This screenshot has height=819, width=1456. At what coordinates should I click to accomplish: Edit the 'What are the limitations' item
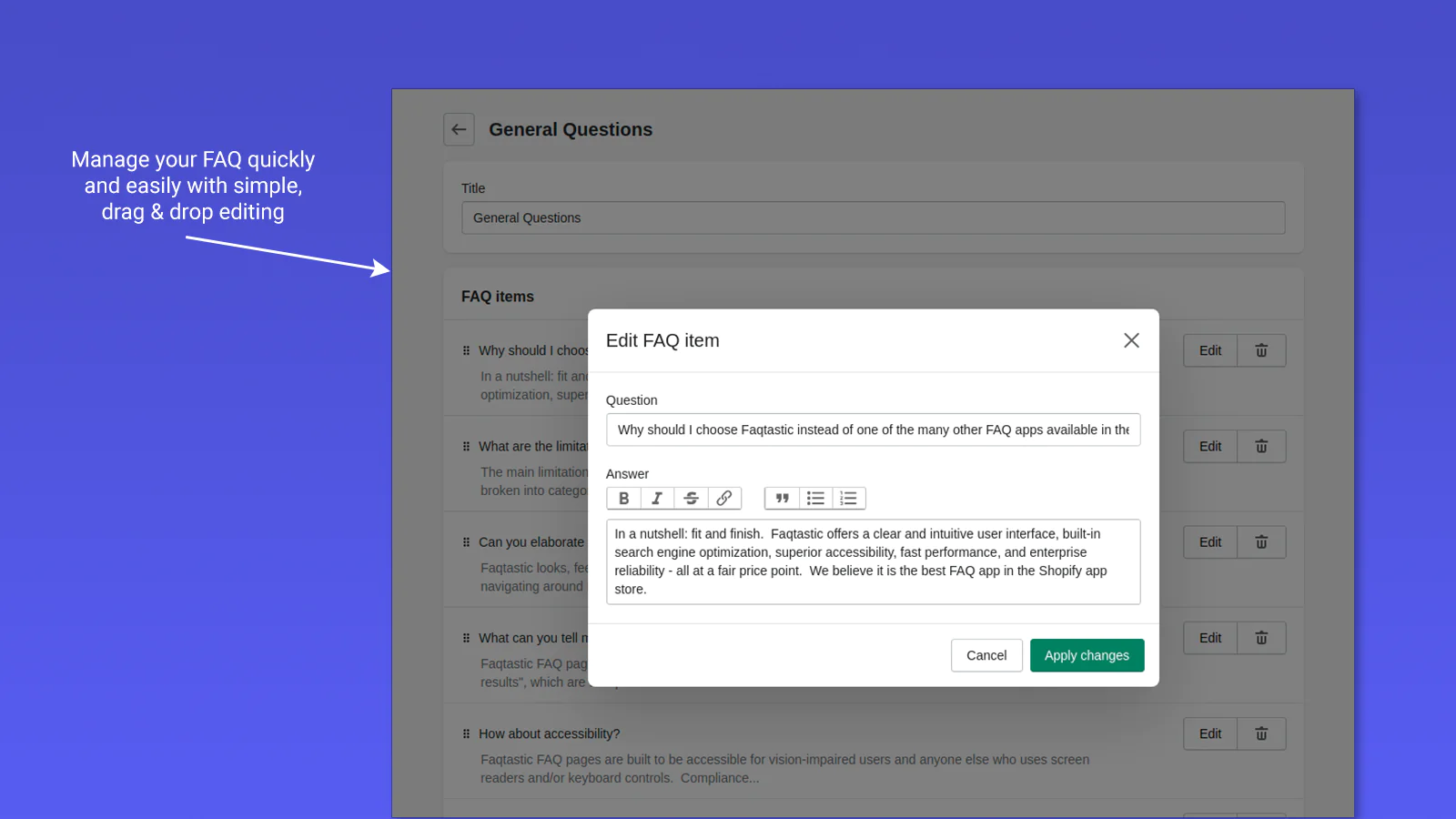click(x=1209, y=446)
